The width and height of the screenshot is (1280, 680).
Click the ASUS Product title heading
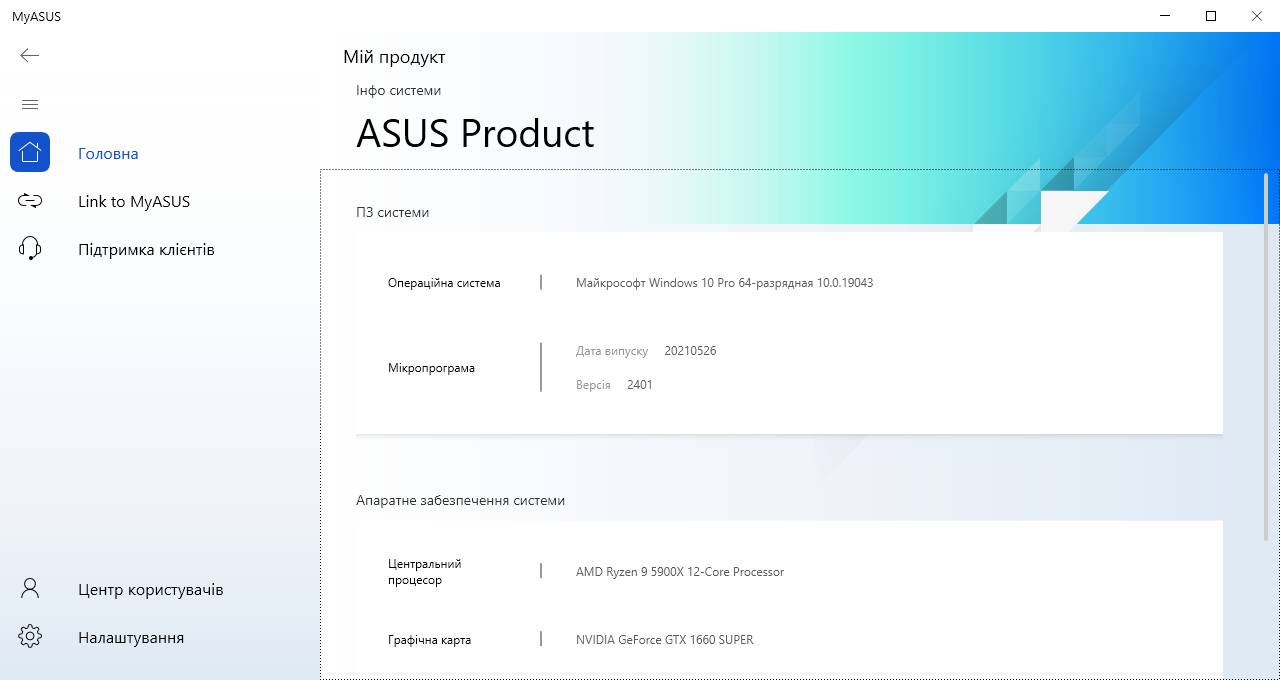click(x=475, y=133)
